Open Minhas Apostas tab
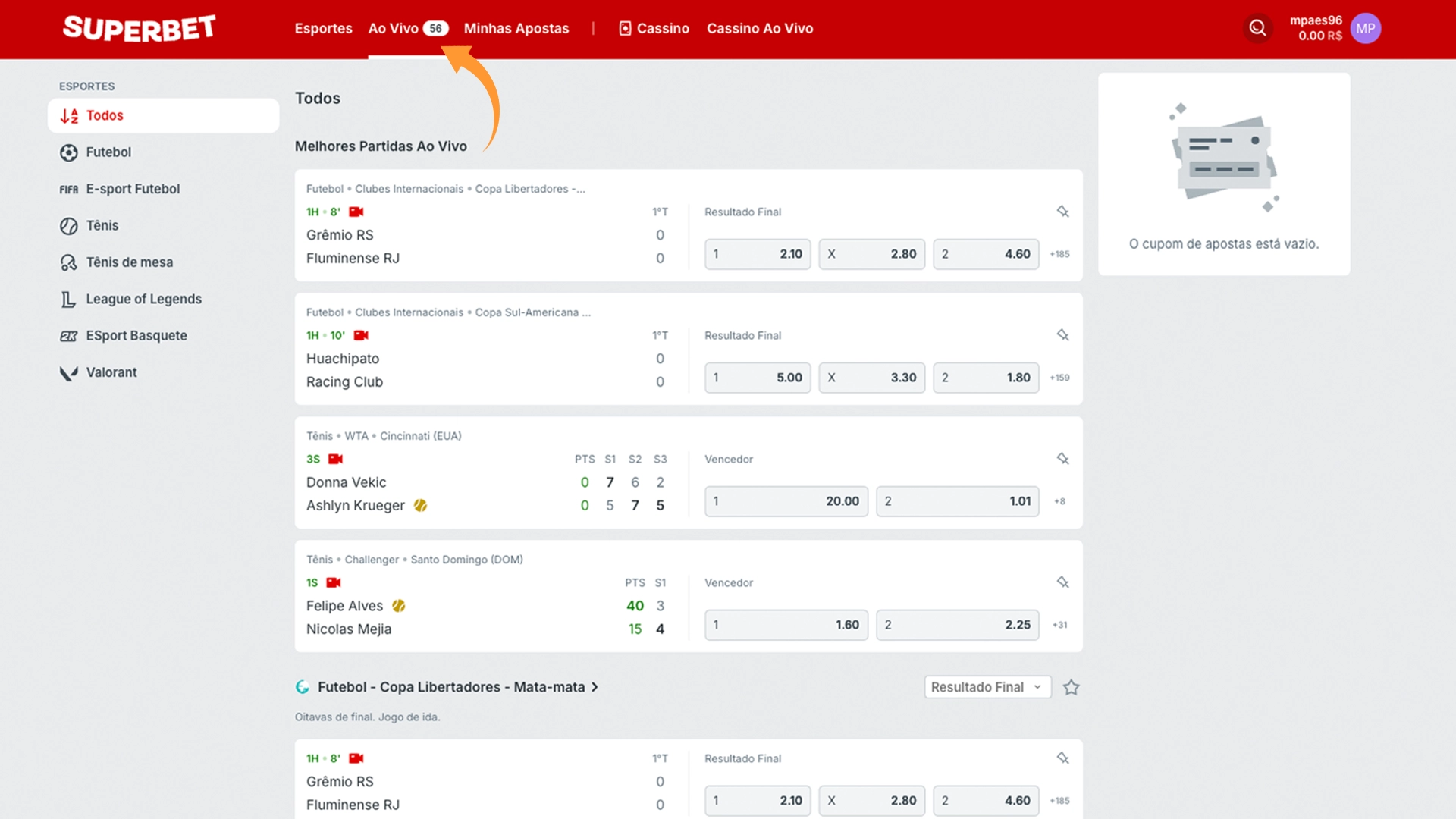Viewport: 1456px width, 819px height. pos(516,28)
